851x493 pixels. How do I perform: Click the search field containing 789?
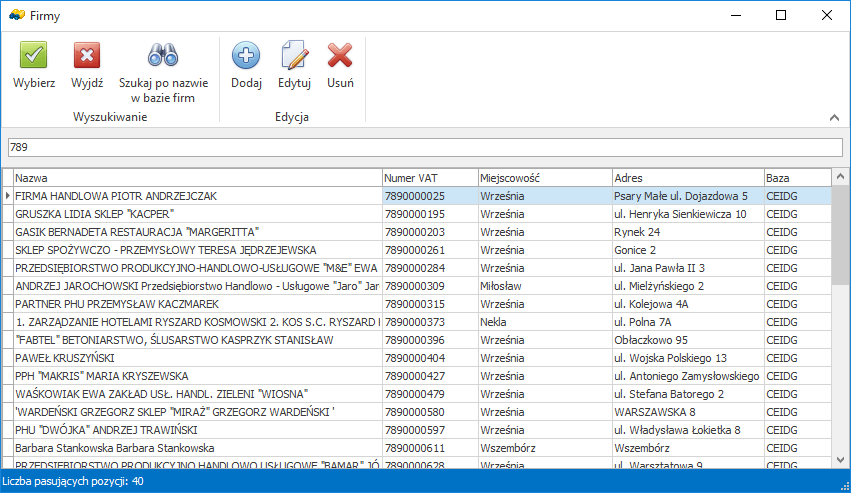click(424, 148)
